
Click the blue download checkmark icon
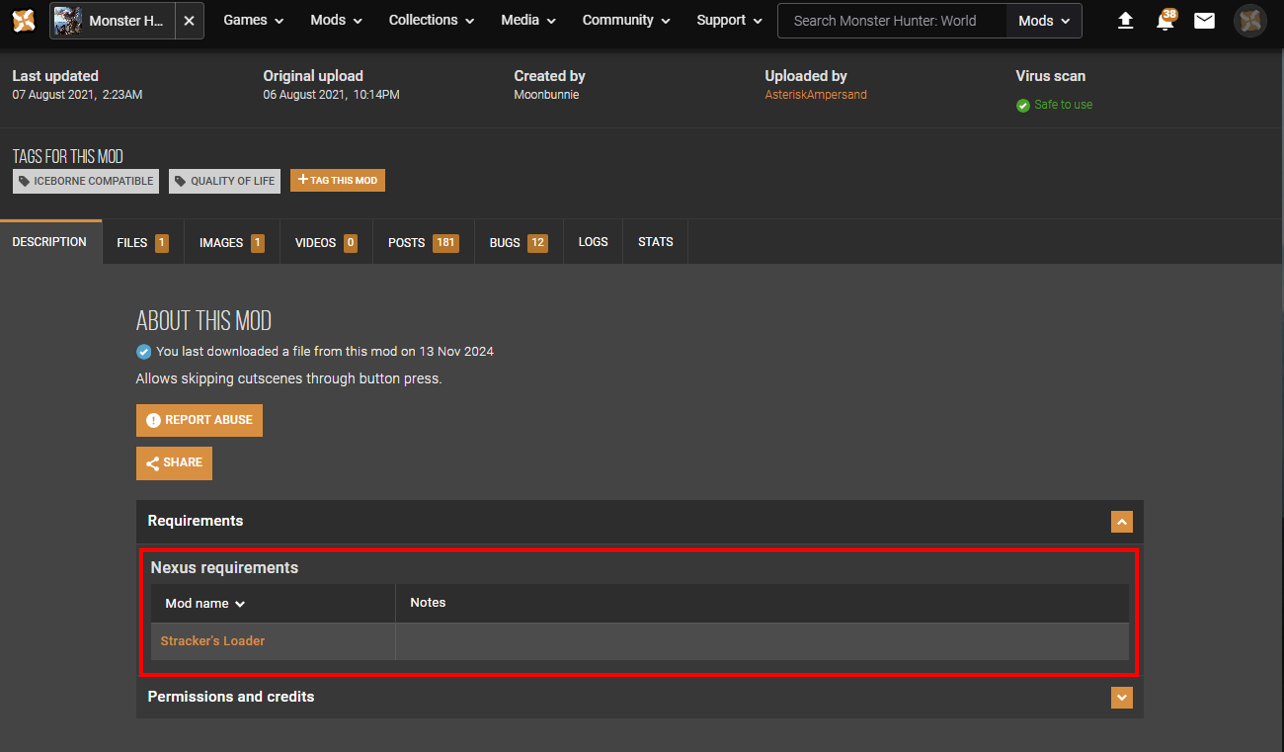pyautogui.click(x=143, y=352)
